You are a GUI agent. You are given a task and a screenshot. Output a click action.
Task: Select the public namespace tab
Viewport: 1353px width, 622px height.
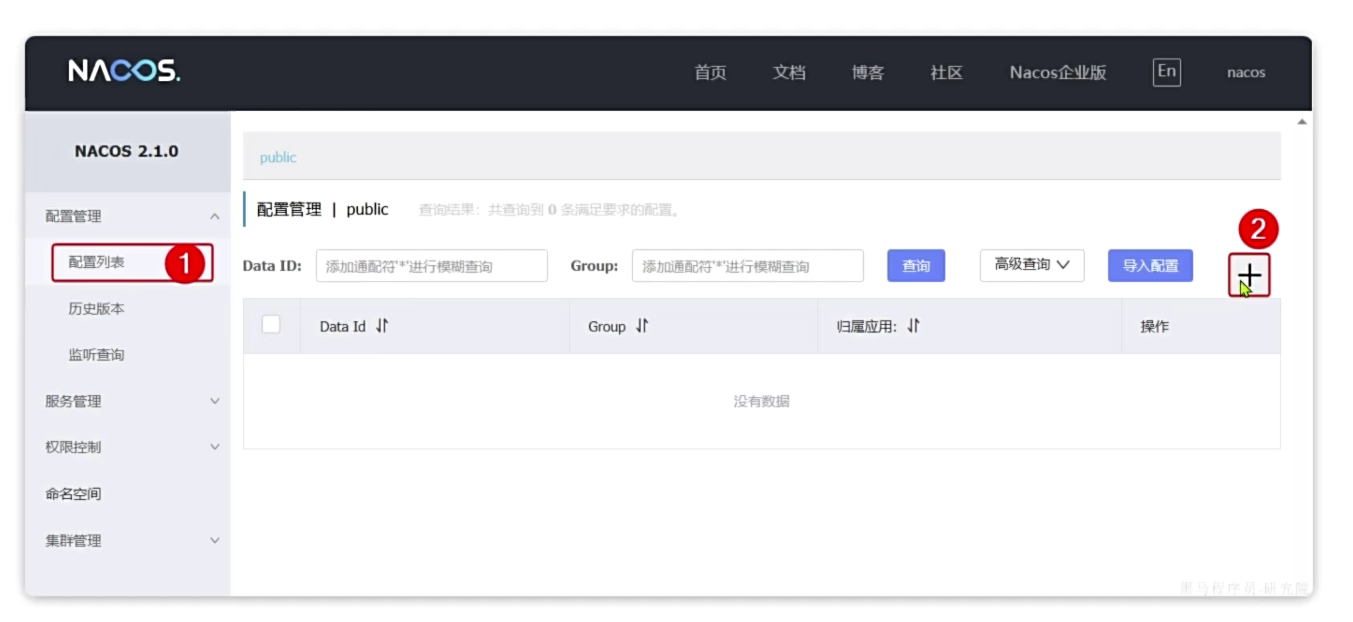click(x=278, y=158)
